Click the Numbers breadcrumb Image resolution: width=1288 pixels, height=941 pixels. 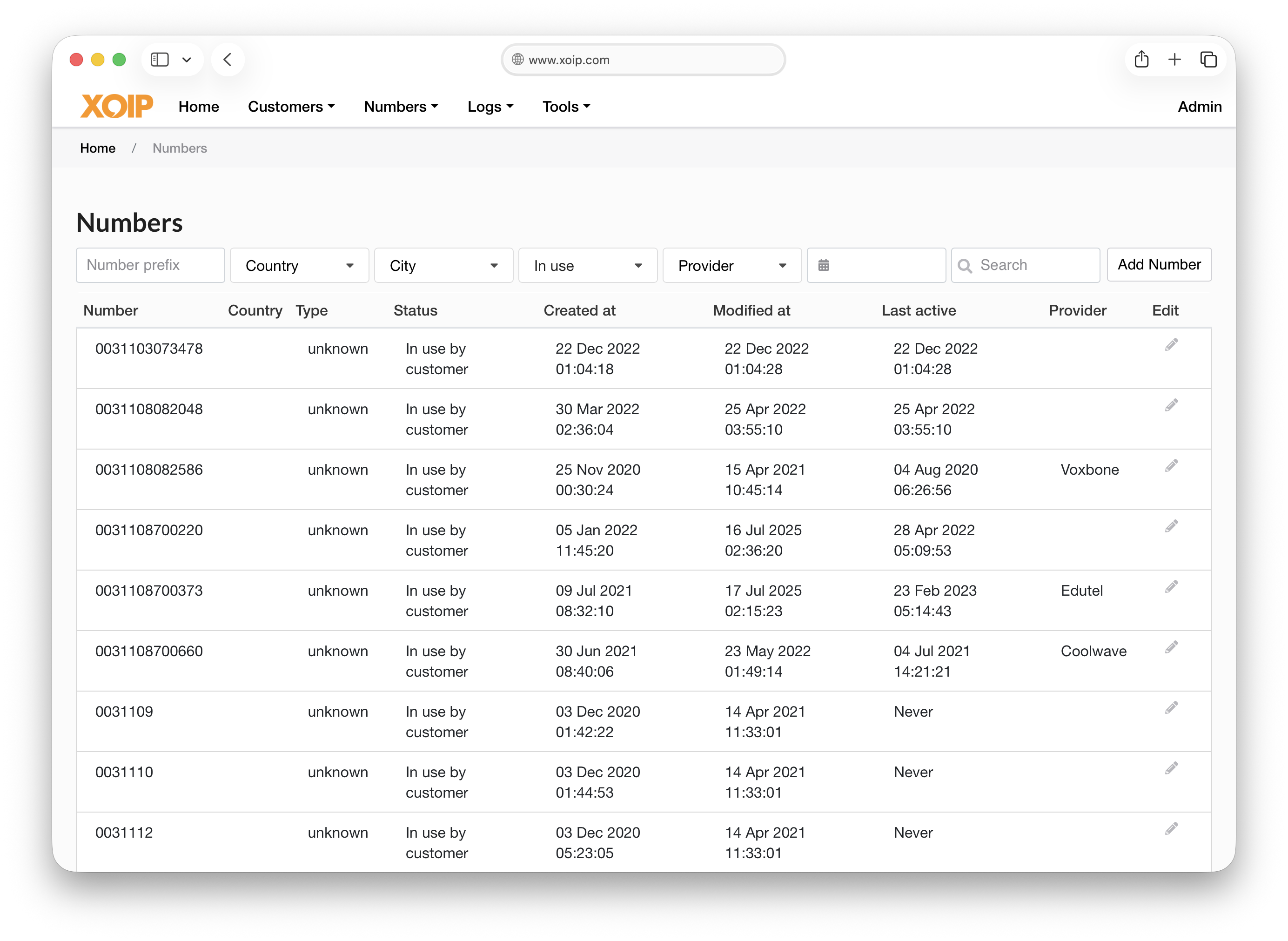click(179, 148)
